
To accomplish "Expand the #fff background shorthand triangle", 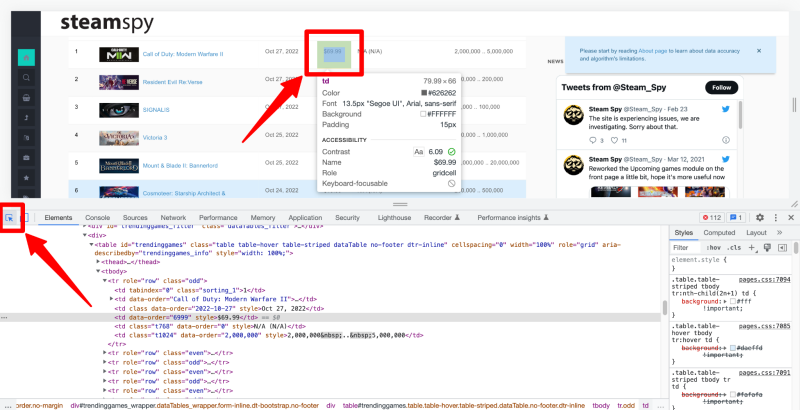I will (726, 301).
